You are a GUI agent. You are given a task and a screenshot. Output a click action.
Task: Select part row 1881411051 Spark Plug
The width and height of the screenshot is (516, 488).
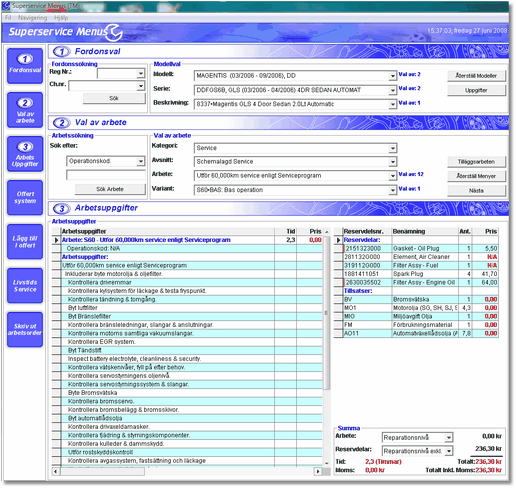click(416, 274)
